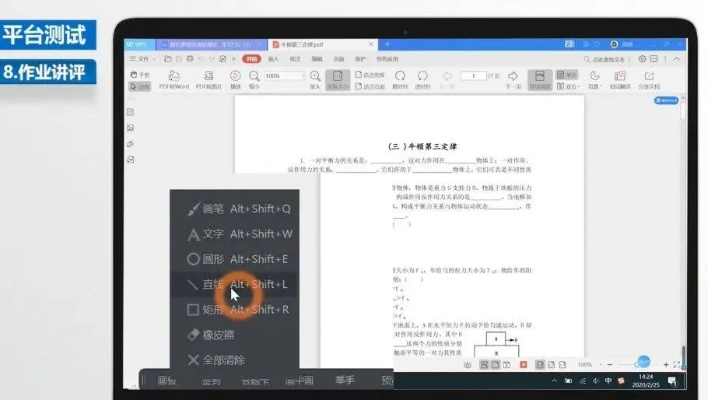
Task: Toggle the Chinese input method indicator
Action: click(x=608, y=381)
